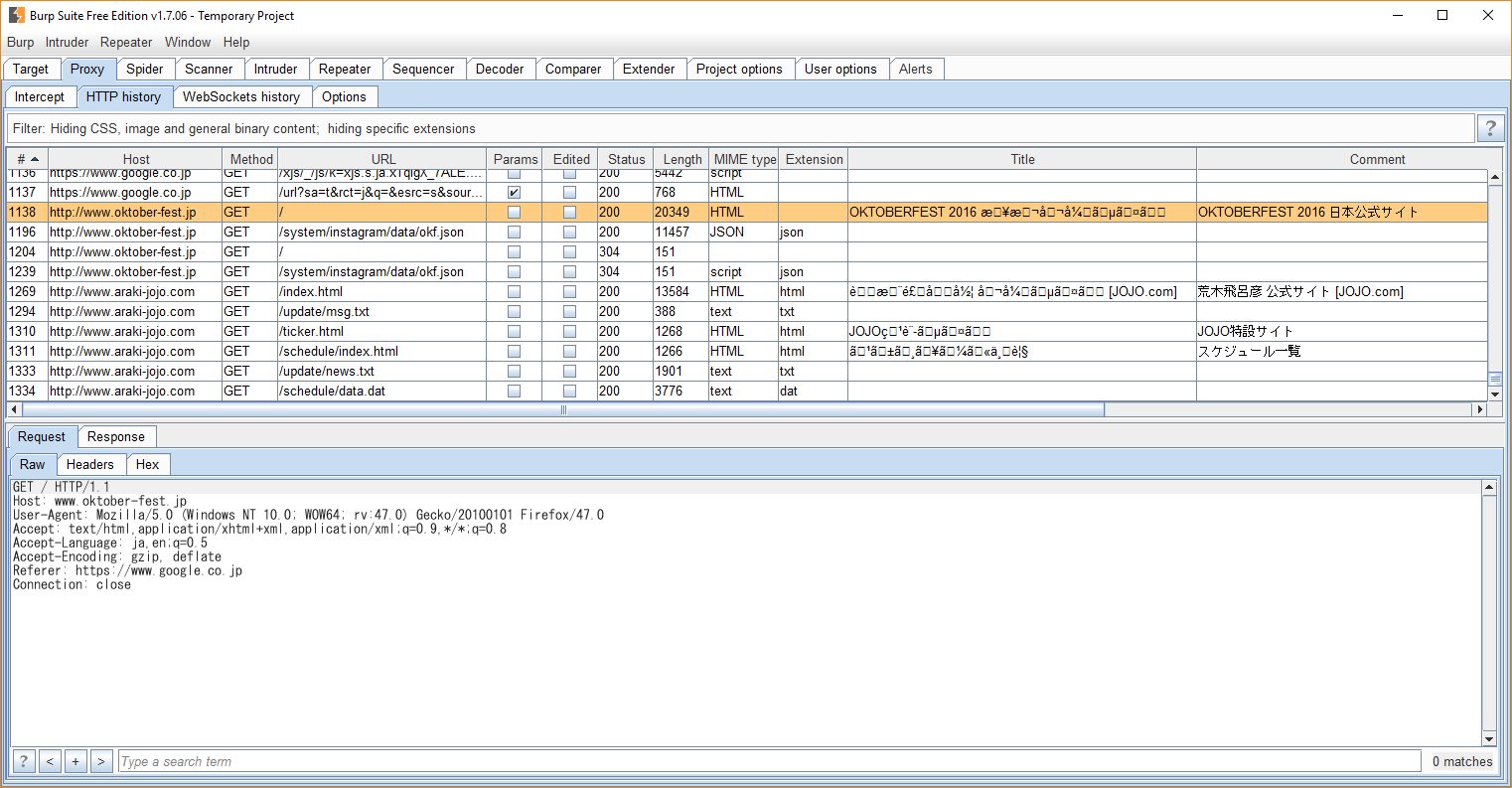Sort by the # column header
Viewport: 1512px width, 788px height.
click(28, 159)
